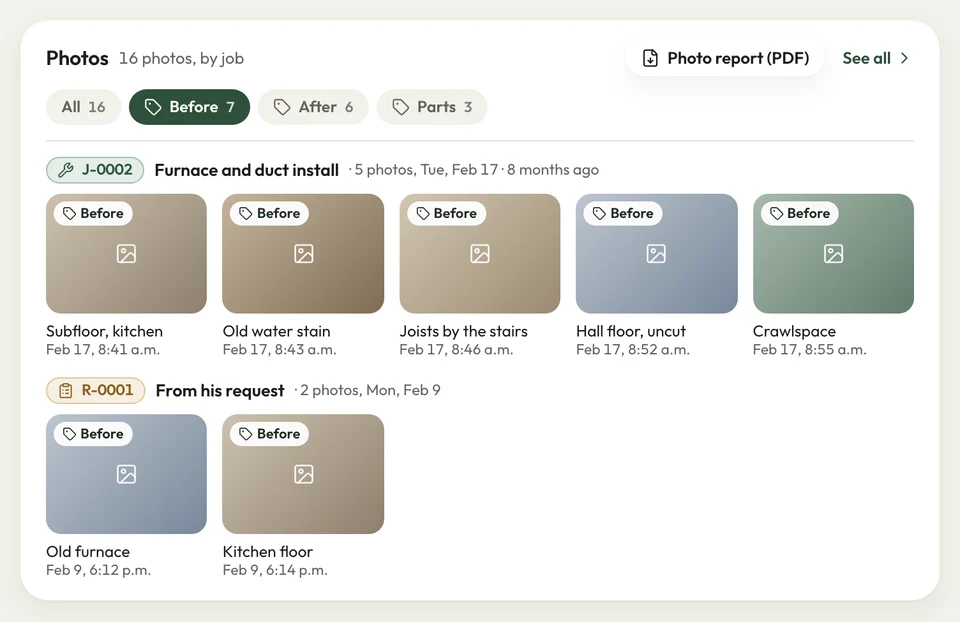View the Kitchen floor photo thumbnail
The image size is (960, 622).
(303, 474)
